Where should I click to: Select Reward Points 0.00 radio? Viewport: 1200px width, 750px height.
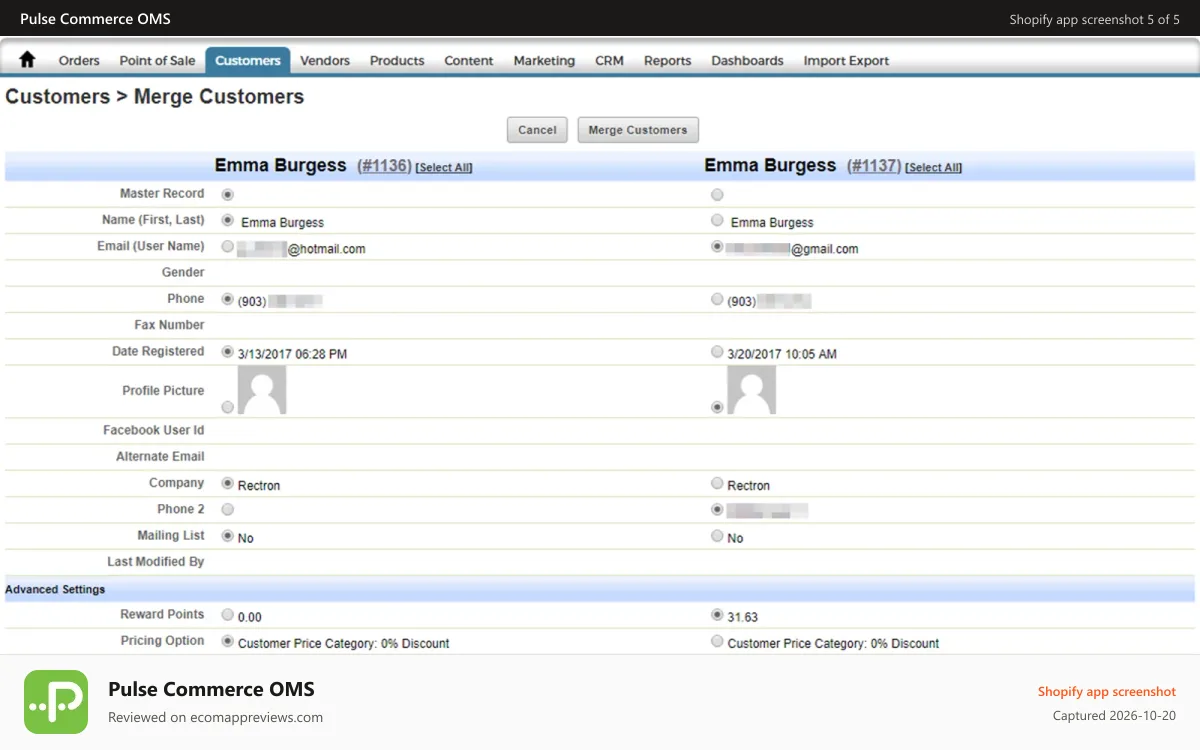[x=228, y=615]
